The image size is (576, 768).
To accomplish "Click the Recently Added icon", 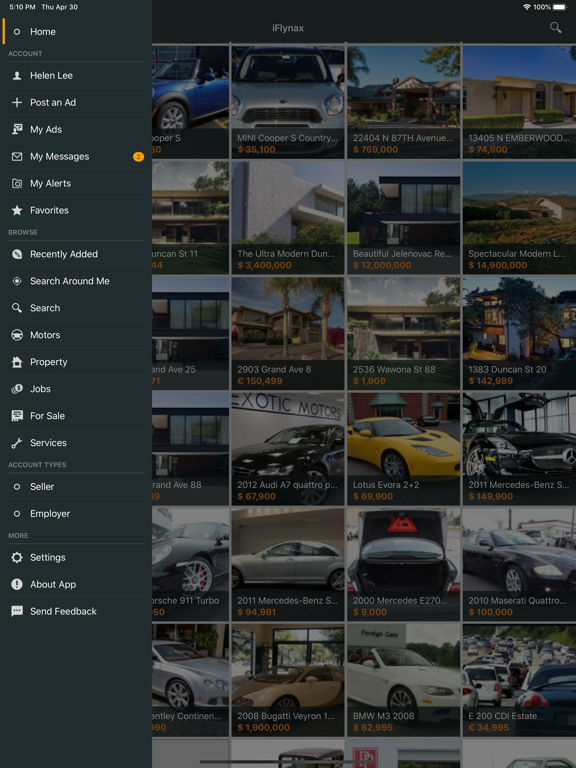I will [17, 254].
